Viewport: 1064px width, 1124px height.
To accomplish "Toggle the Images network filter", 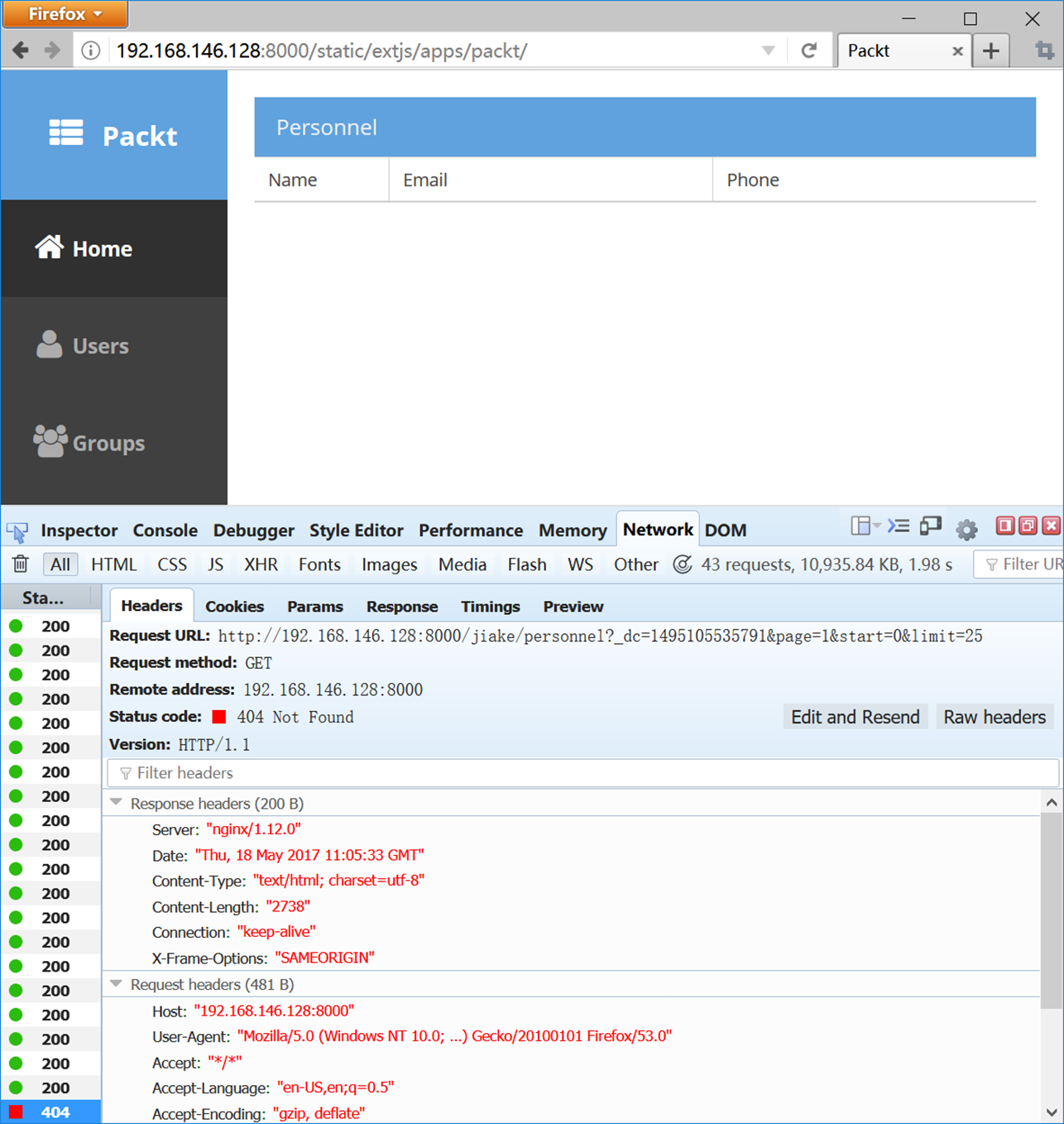I will [390, 564].
